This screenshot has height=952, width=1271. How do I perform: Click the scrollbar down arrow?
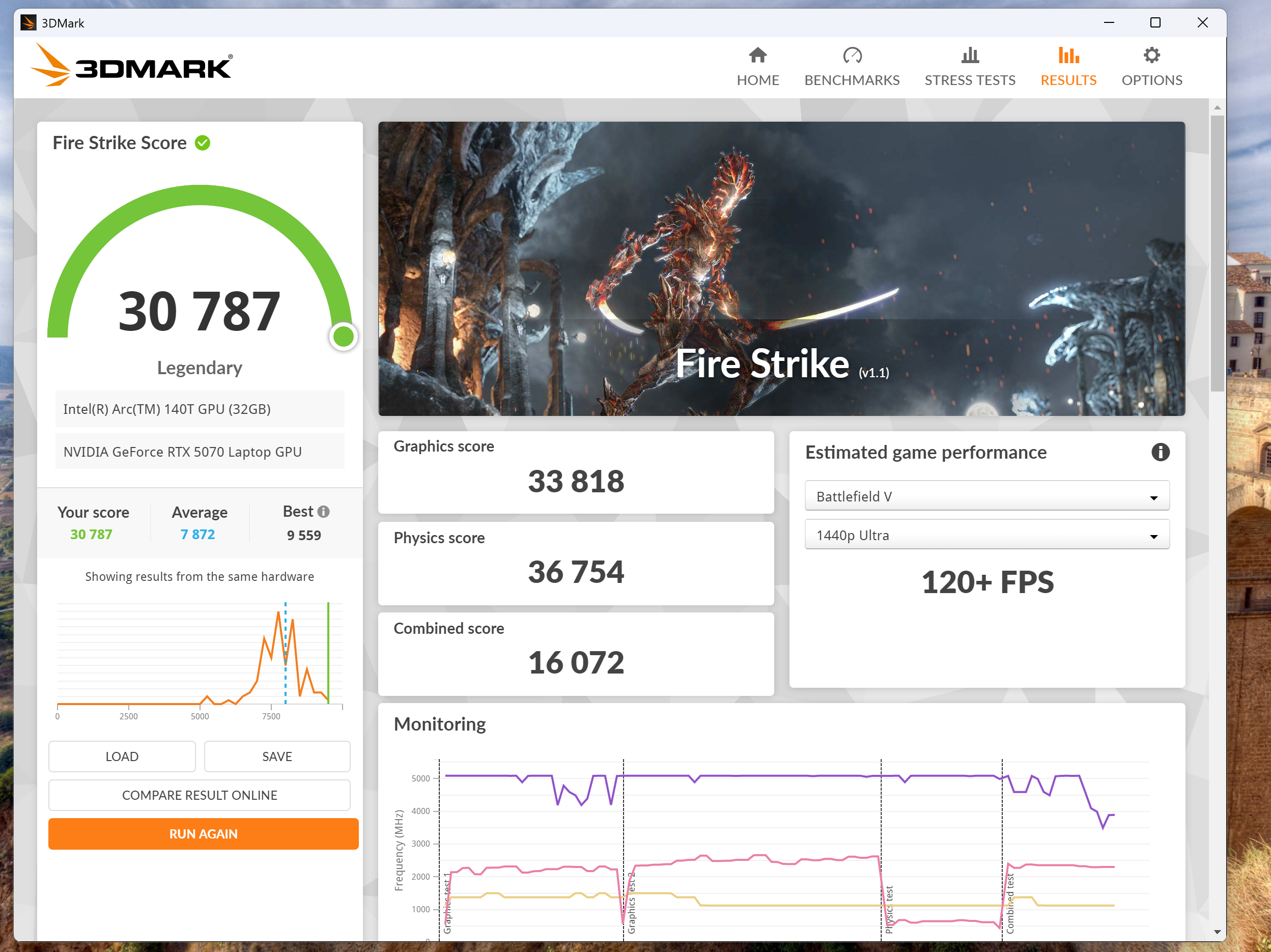(1217, 932)
